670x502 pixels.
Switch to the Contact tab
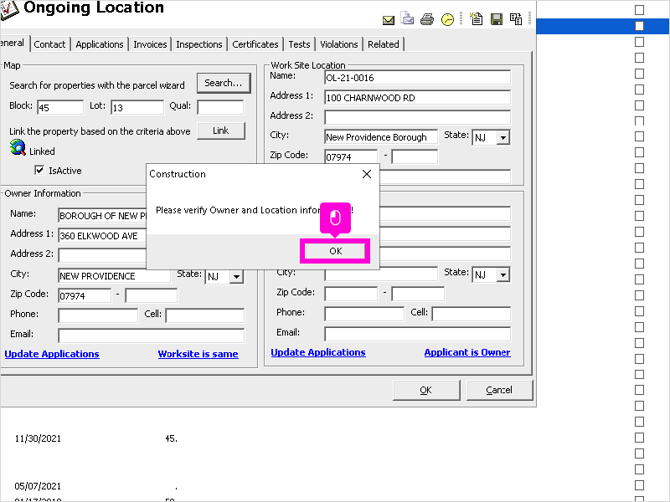[x=50, y=44]
